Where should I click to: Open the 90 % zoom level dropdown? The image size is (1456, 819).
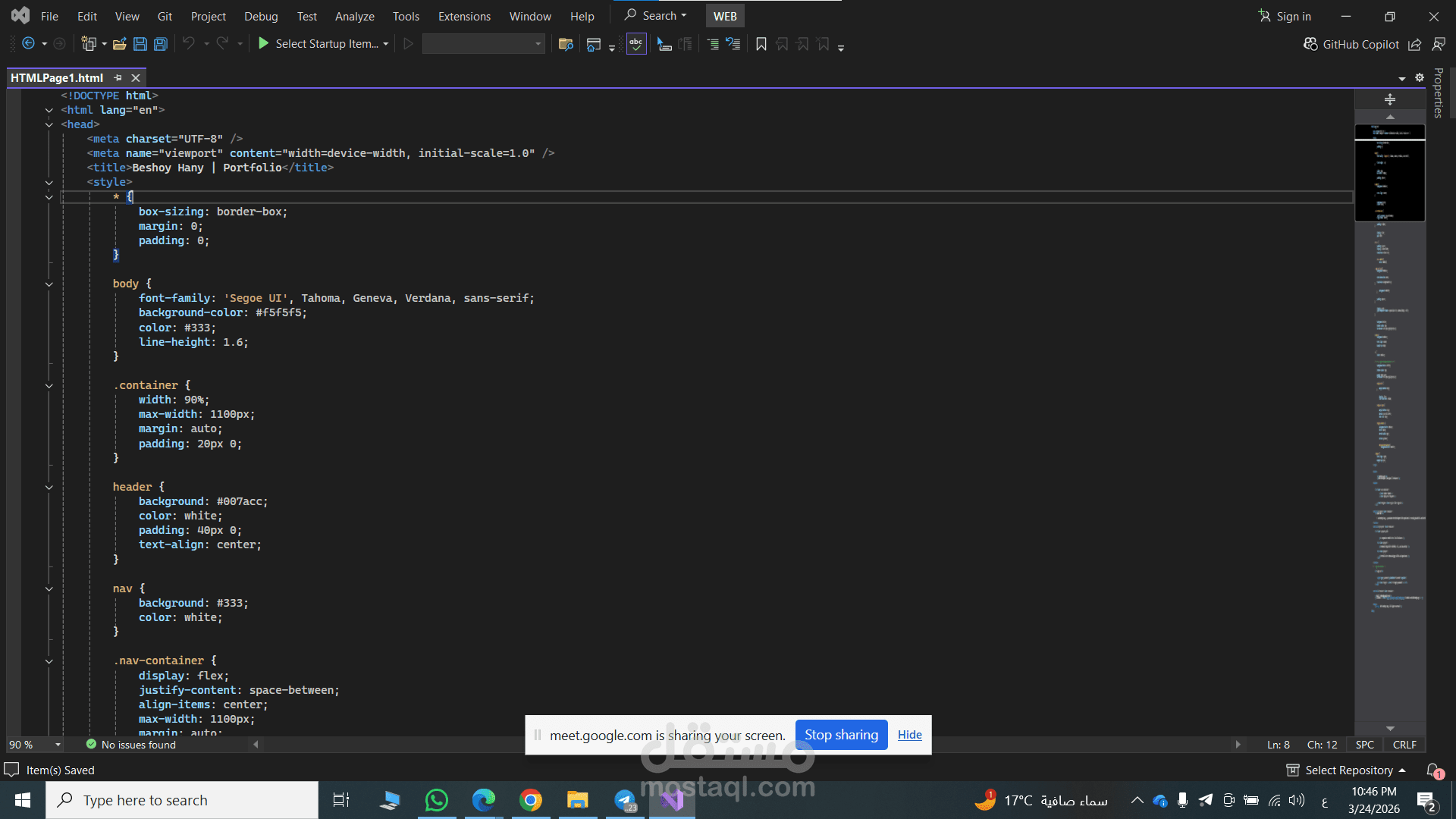pos(58,745)
